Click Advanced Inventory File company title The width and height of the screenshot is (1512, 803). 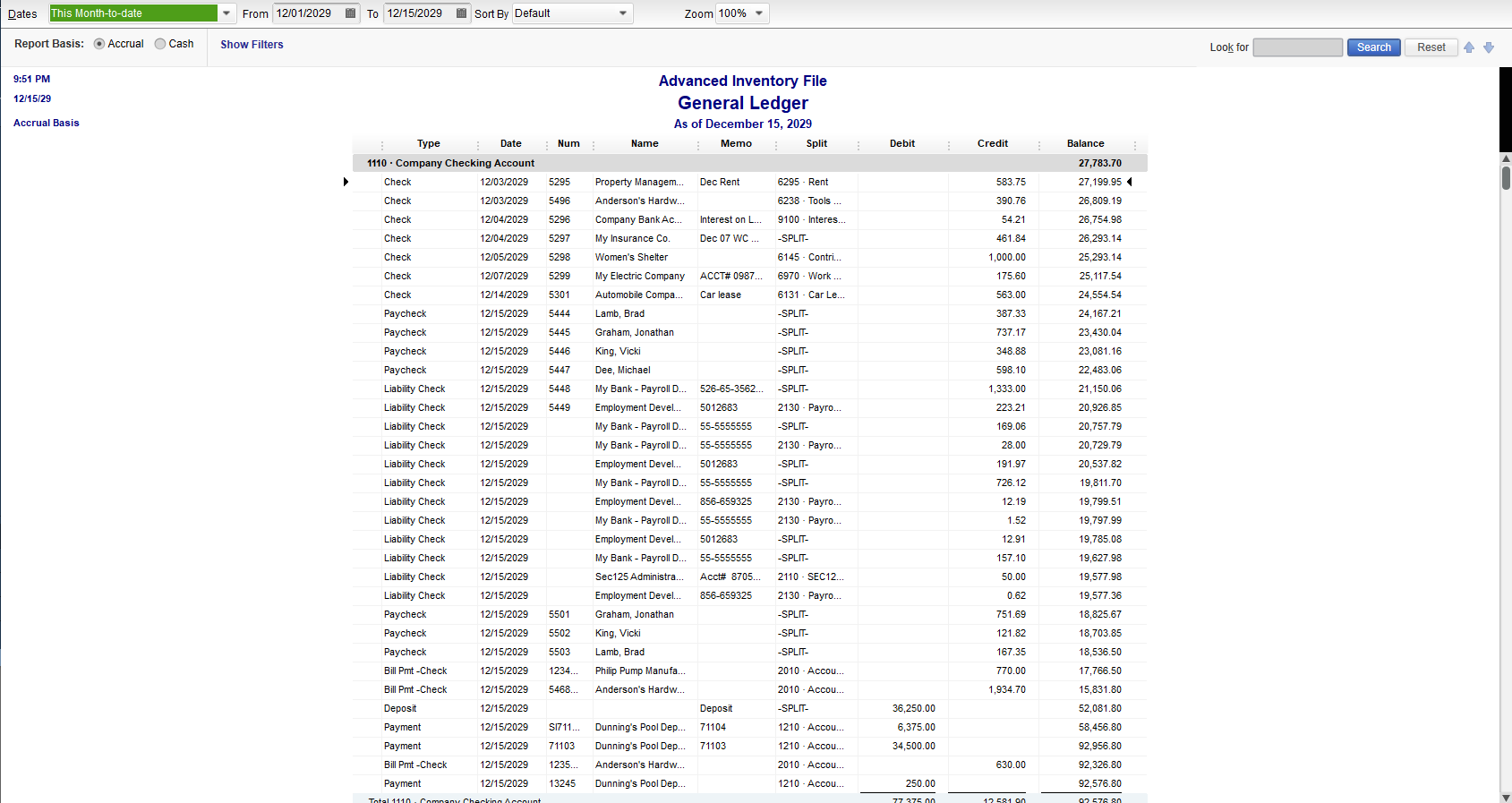coord(743,81)
